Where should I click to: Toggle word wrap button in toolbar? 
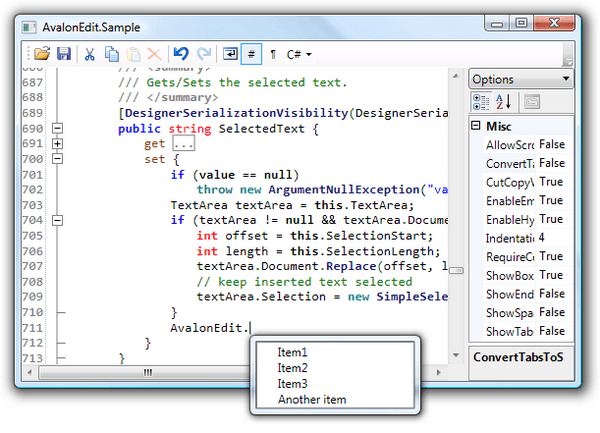(x=230, y=53)
